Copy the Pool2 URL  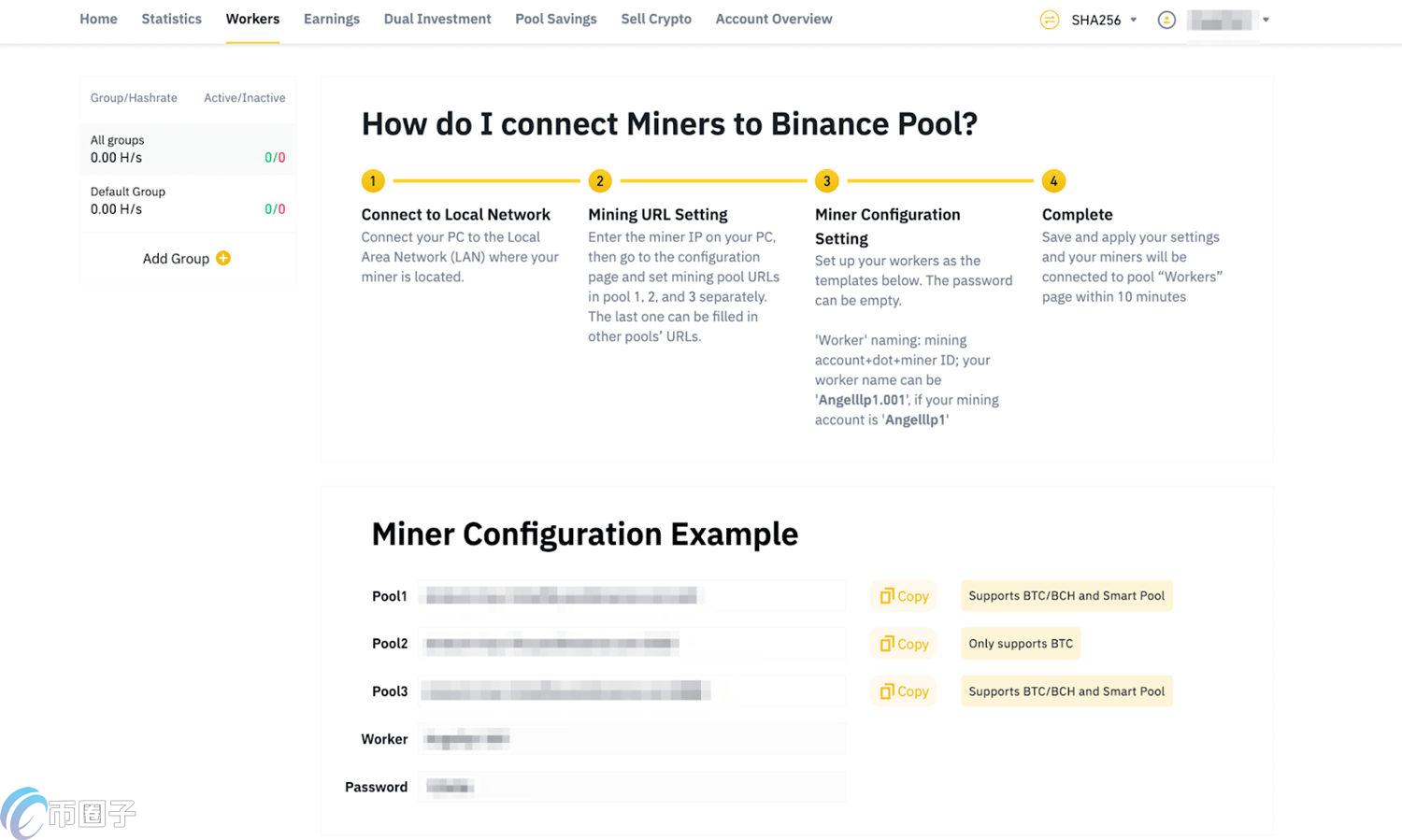[904, 644]
